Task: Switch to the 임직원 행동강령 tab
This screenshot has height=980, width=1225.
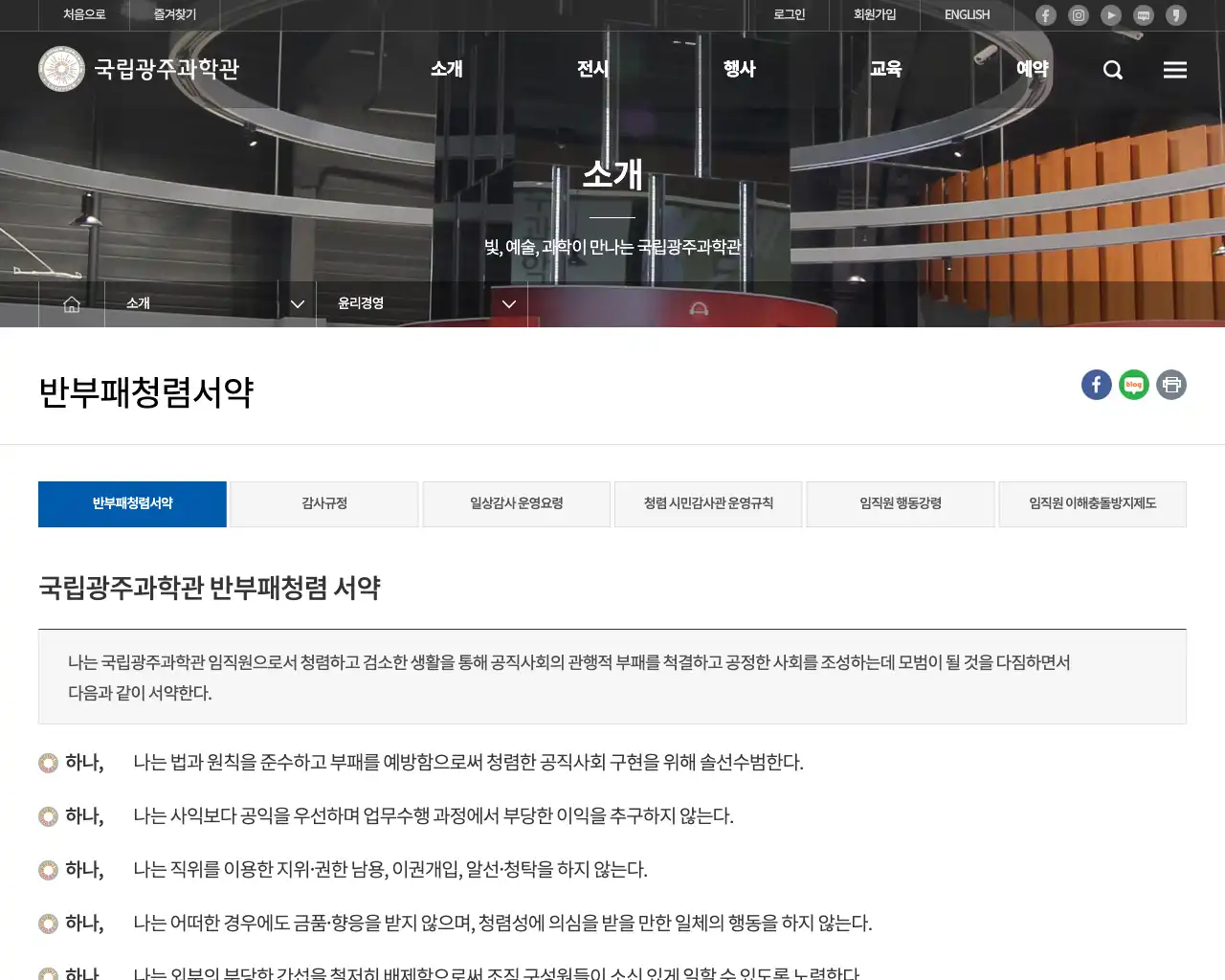Action: 900,503
